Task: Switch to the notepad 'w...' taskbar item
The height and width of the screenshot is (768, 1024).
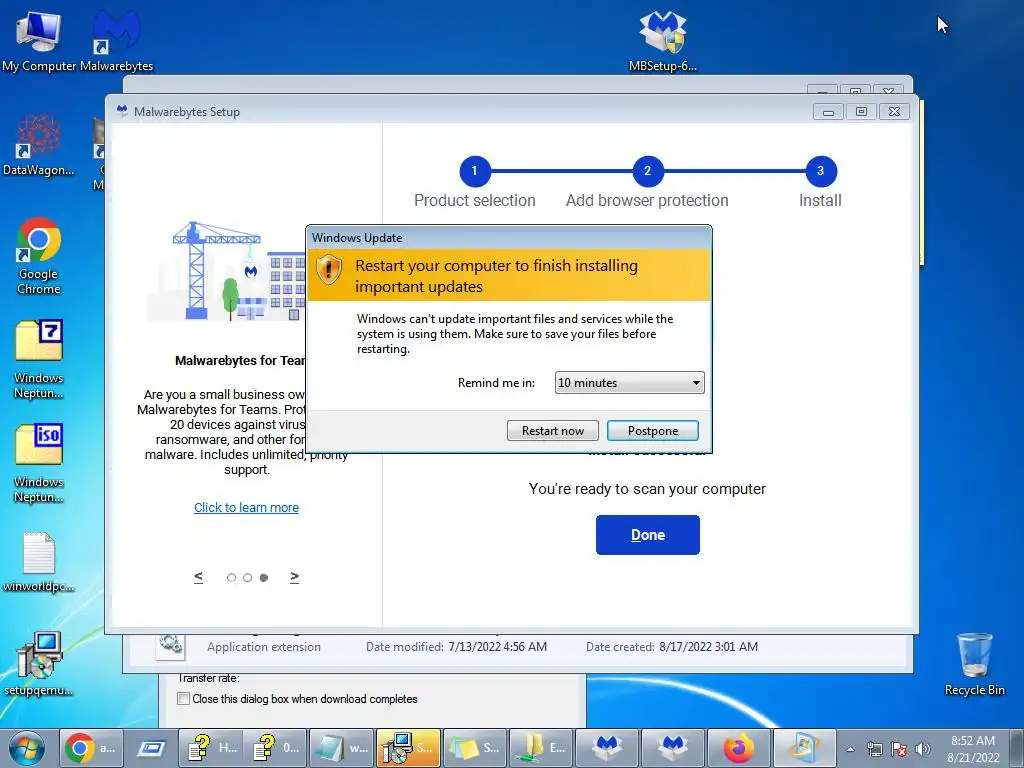Action: [342, 748]
